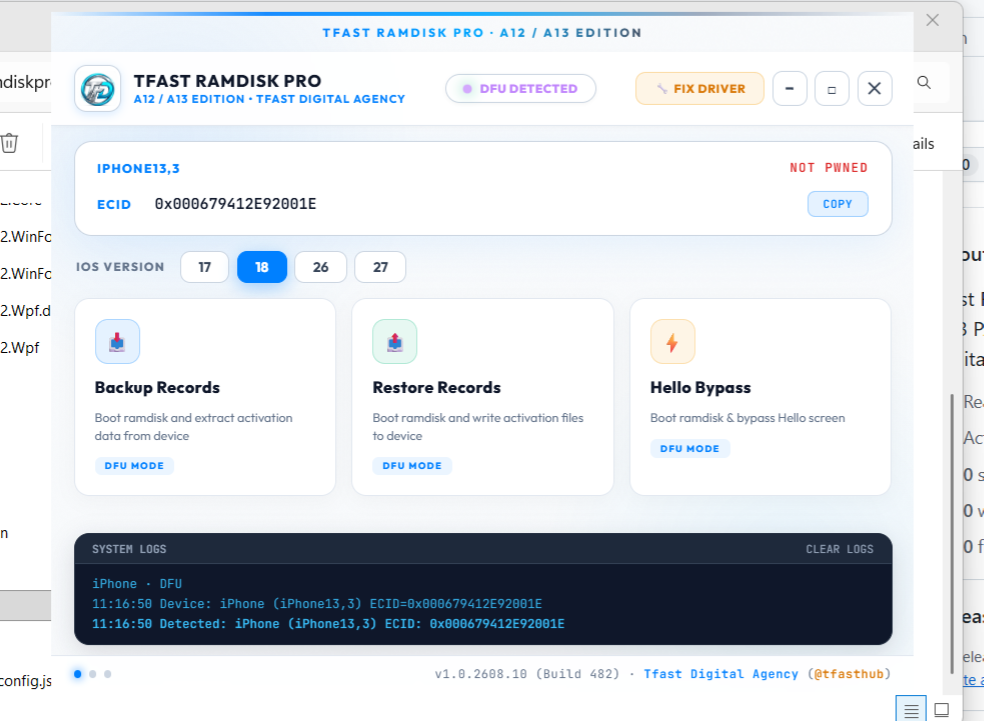984x721 pixels.
Task: Click the NOT PWNED status text
Action: click(828, 168)
